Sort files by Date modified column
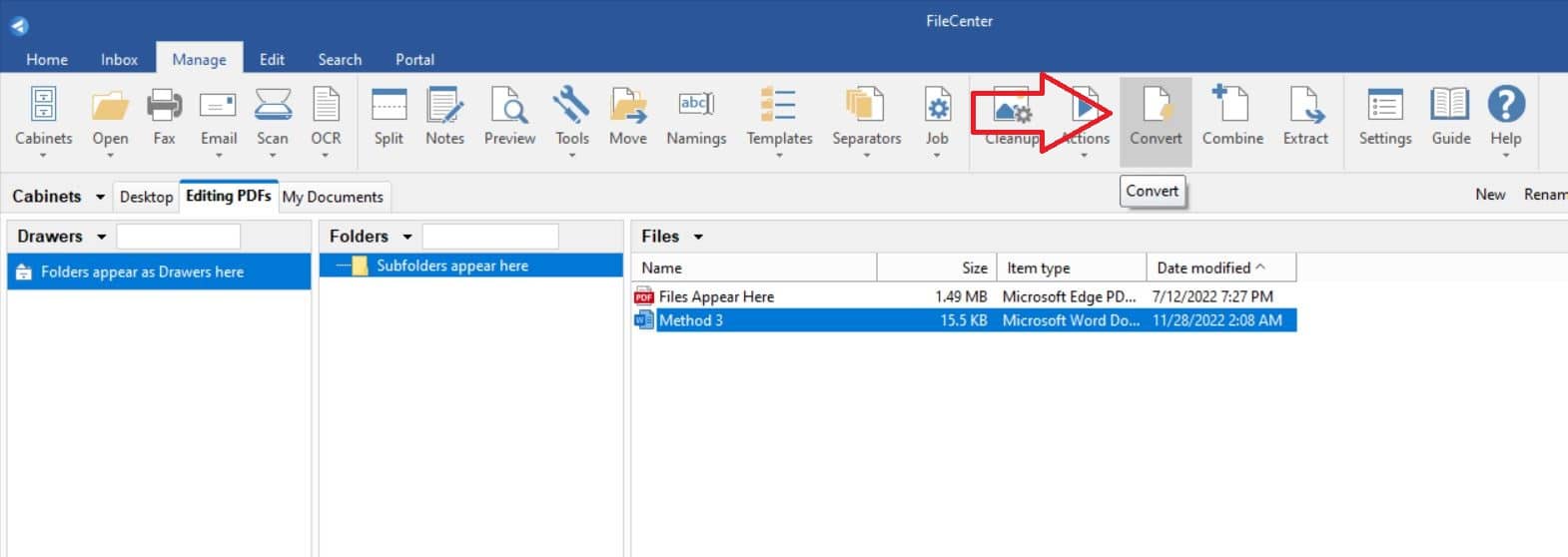 click(x=1221, y=268)
